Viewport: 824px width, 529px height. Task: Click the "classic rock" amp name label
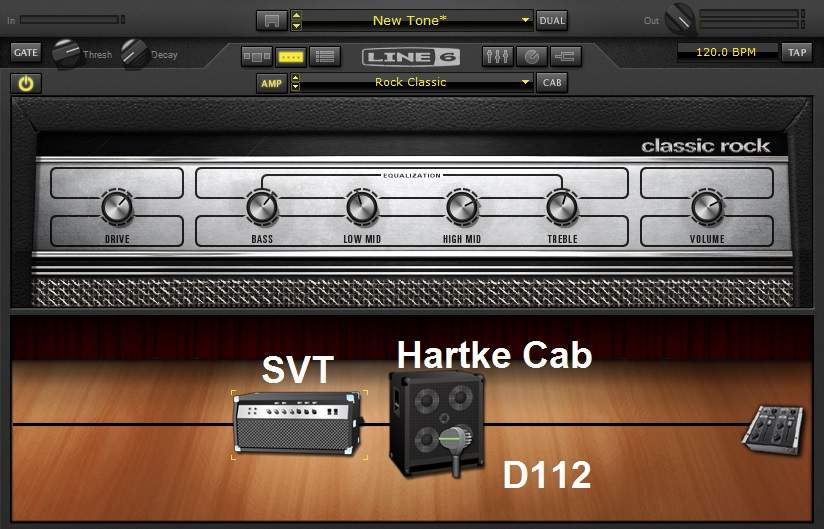[x=705, y=146]
